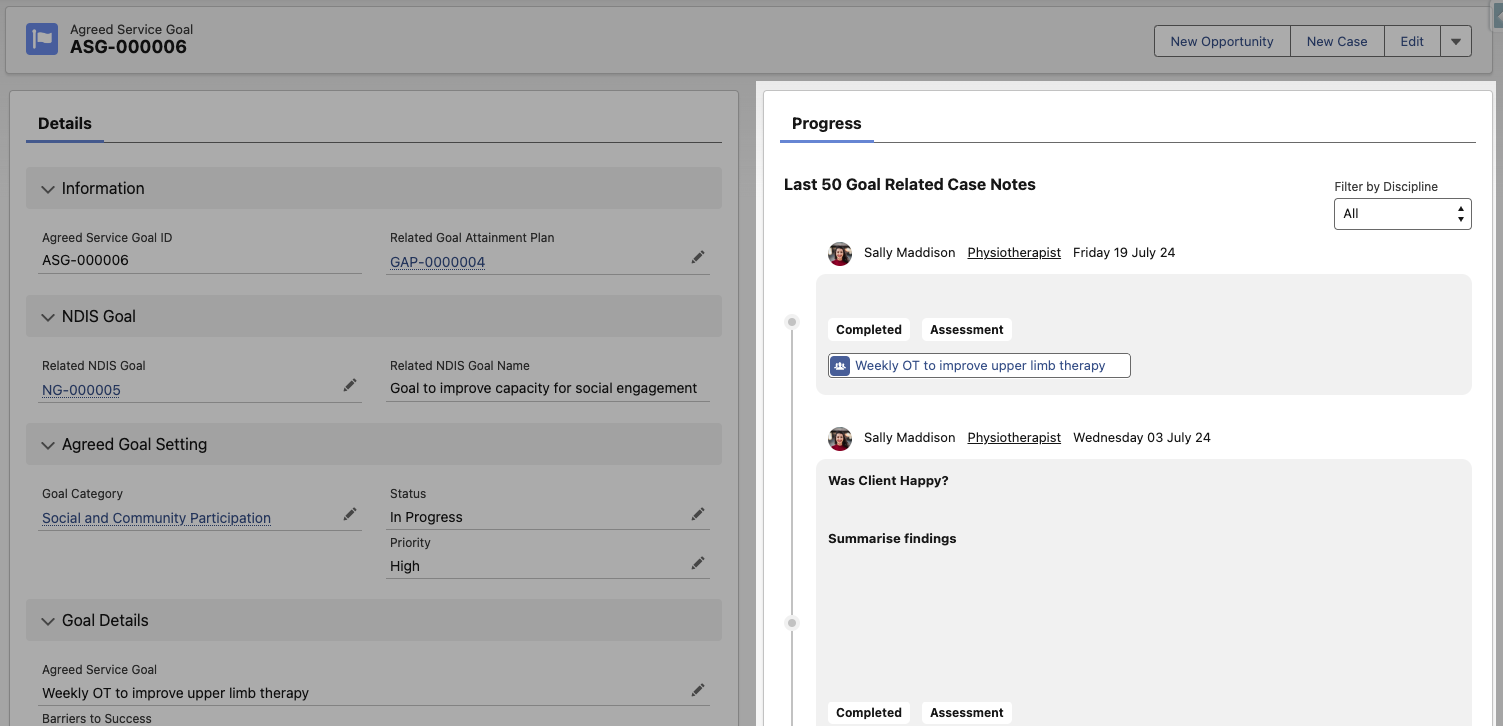This screenshot has width=1503, height=726.
Task: Click the event icon in the Weekly OT chip
Action: coord(840,366)
